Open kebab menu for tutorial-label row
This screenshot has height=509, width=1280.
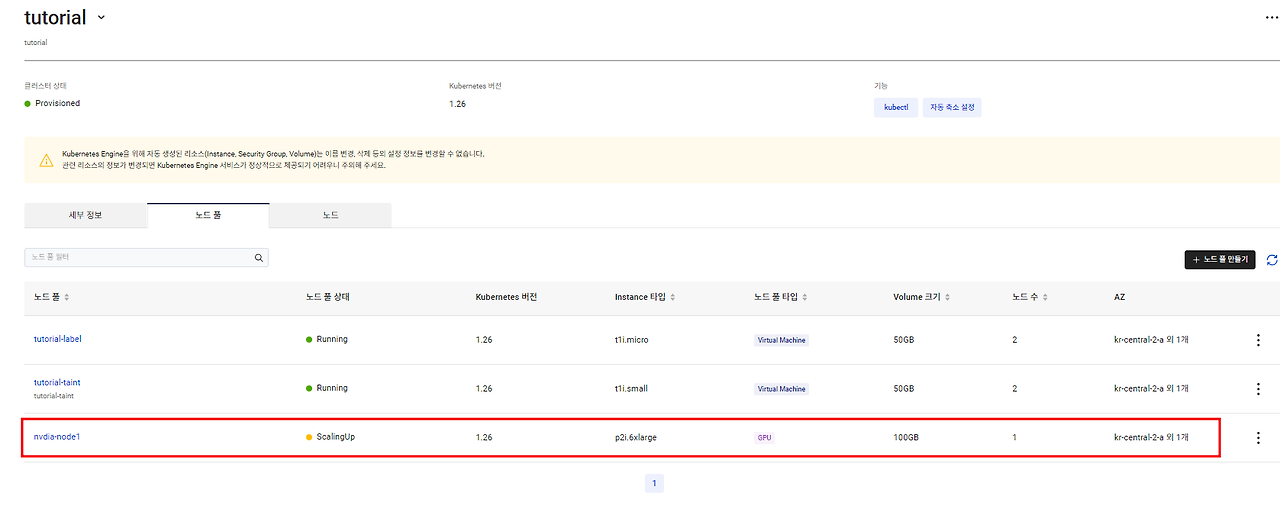point(1258,340)
